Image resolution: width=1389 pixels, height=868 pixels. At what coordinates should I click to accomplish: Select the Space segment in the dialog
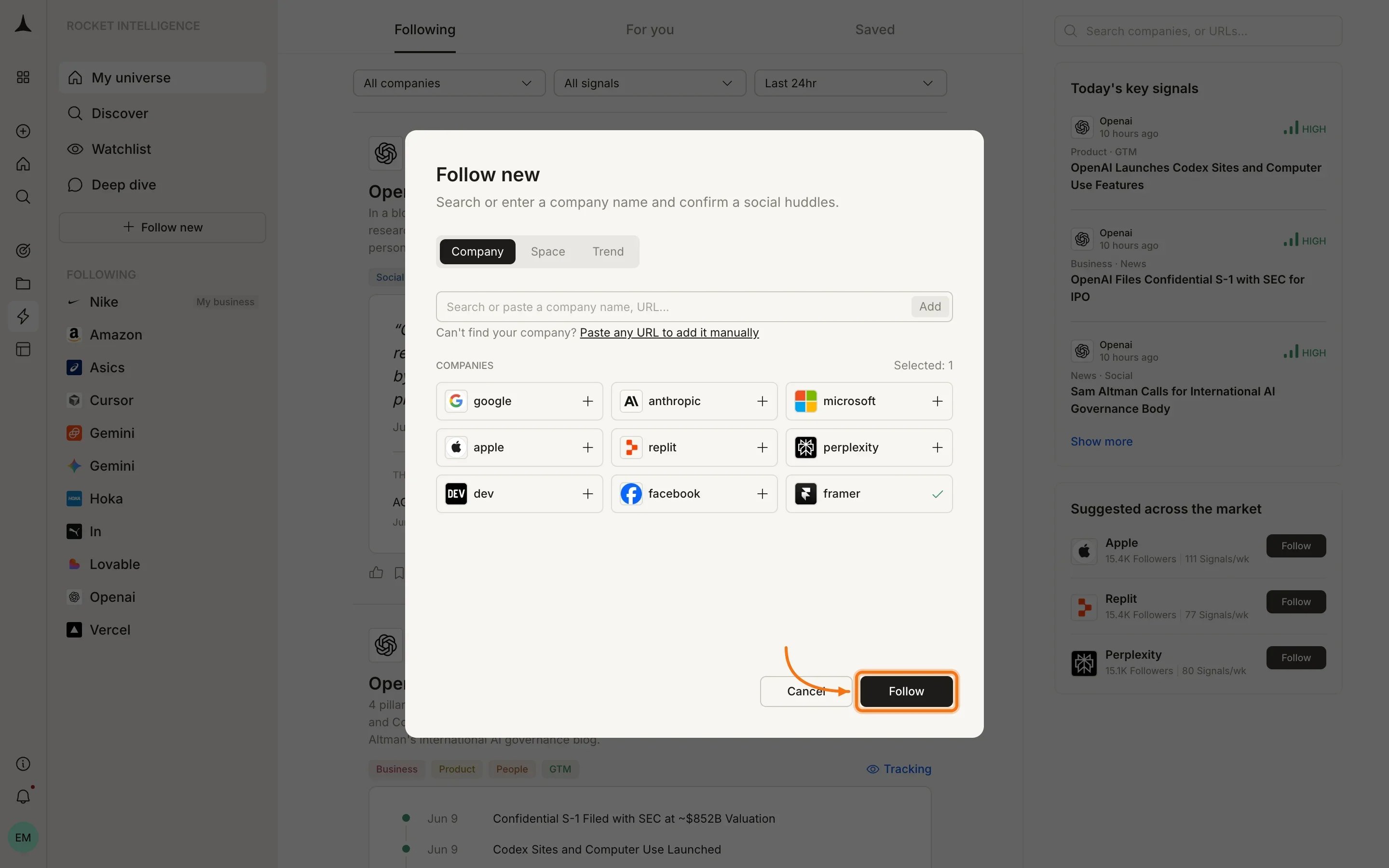(547, 251)
